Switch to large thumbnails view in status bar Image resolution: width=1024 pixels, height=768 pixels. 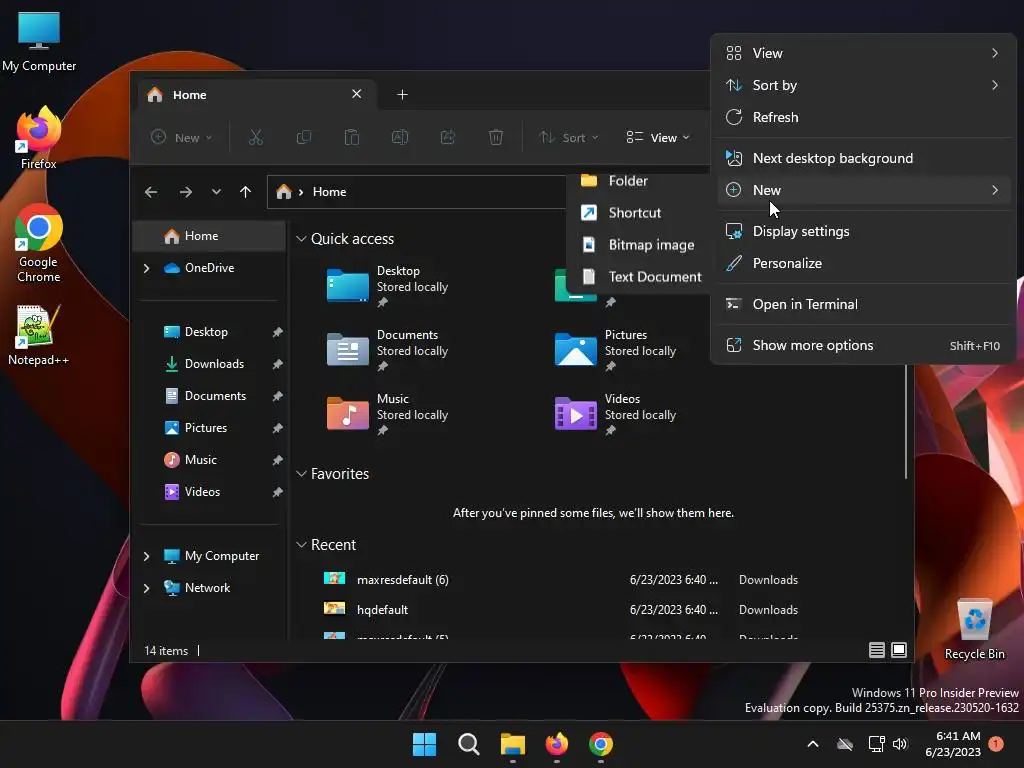pos(899,650)
